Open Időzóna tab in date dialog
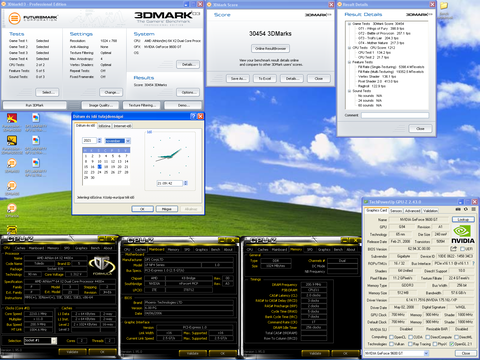This screenshot has width=480, height=360. [104, 126]
